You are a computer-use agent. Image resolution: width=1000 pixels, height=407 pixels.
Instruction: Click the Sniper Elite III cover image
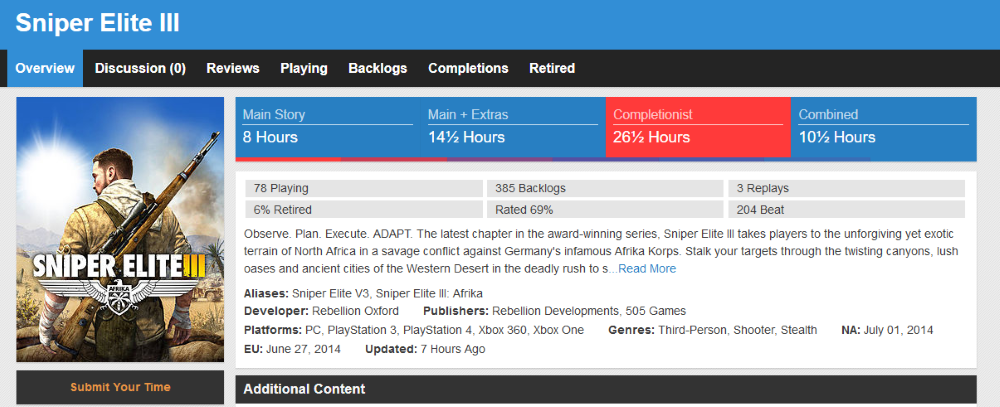coord(120,230)
